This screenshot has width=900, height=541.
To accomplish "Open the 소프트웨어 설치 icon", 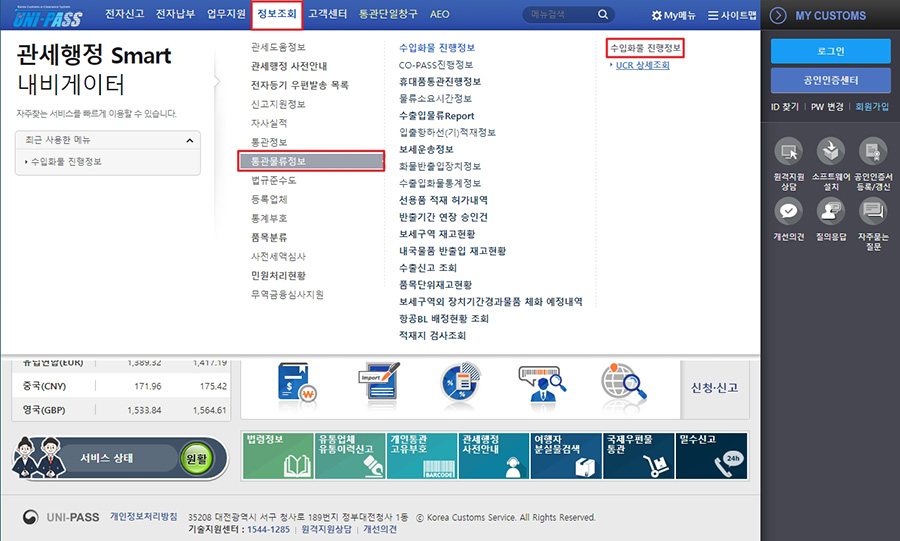I will [x=831, y=151].
